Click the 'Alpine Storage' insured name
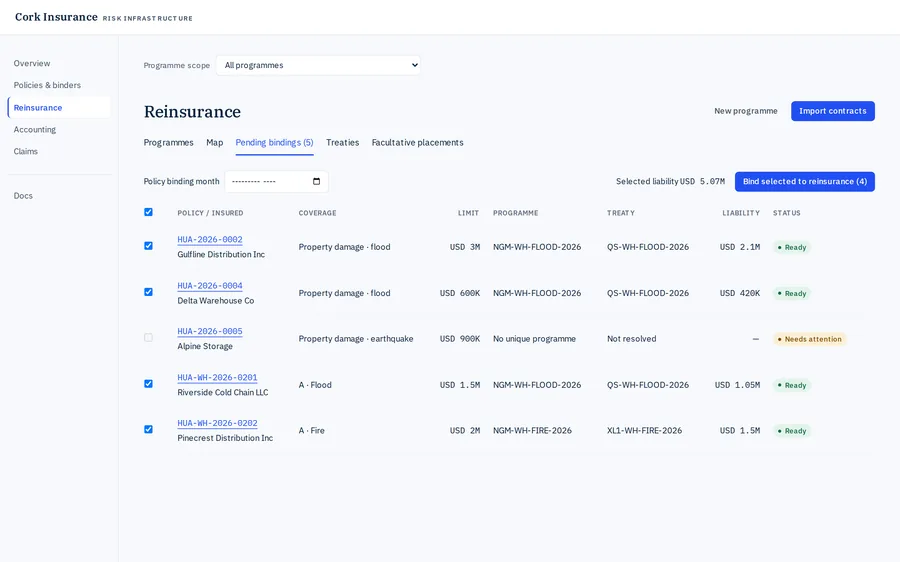Viewport: 900px width, 562px height. coord(205,346)
